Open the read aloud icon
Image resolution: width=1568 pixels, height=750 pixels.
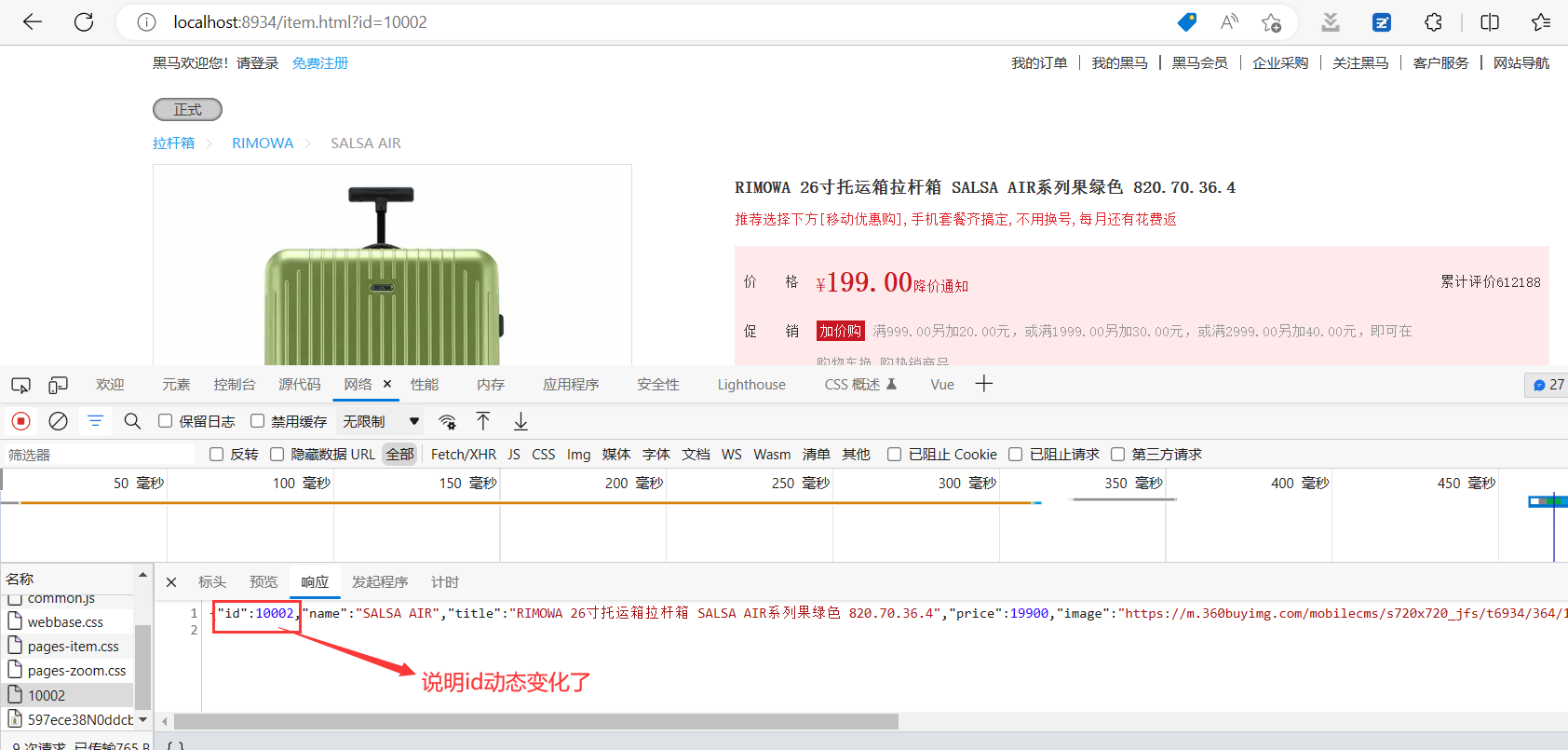pos(1229,22)
